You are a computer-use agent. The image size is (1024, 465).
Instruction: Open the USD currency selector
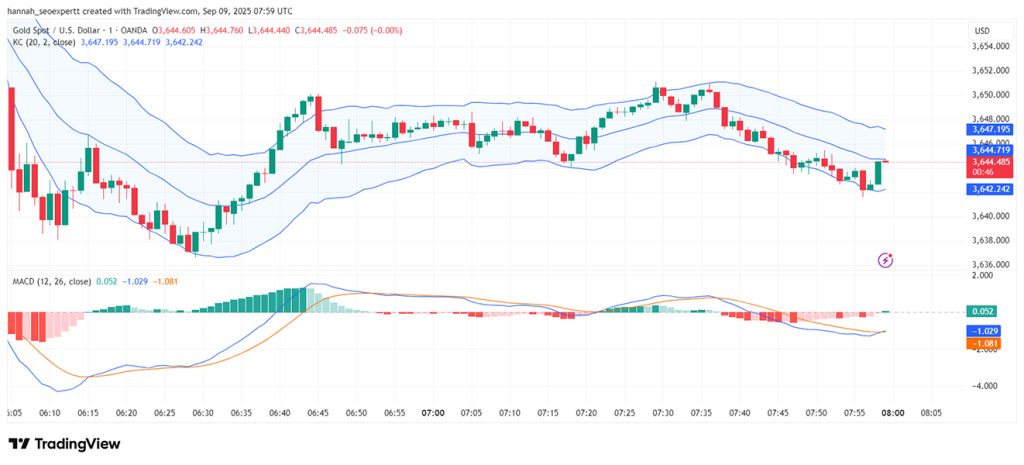pyautogui.click(x=981, y=31)
